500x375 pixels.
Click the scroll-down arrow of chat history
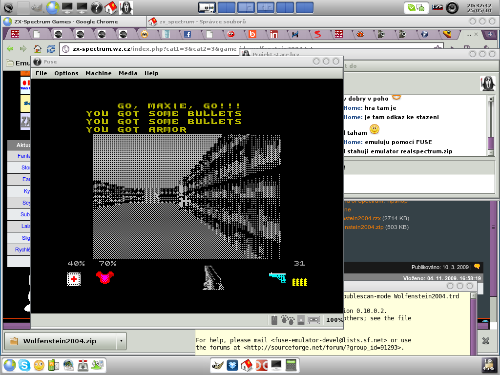tap(491, 153)
